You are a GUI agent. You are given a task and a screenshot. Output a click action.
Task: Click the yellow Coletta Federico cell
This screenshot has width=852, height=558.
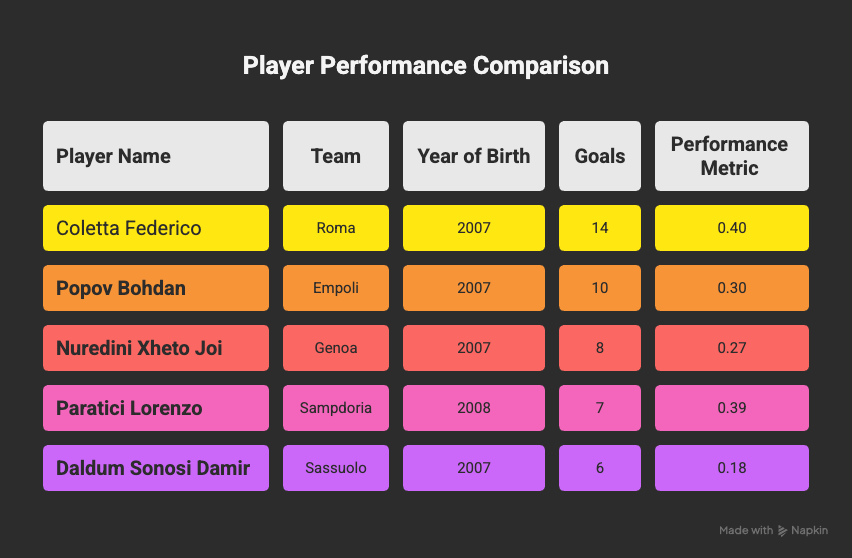click(156, 228)
